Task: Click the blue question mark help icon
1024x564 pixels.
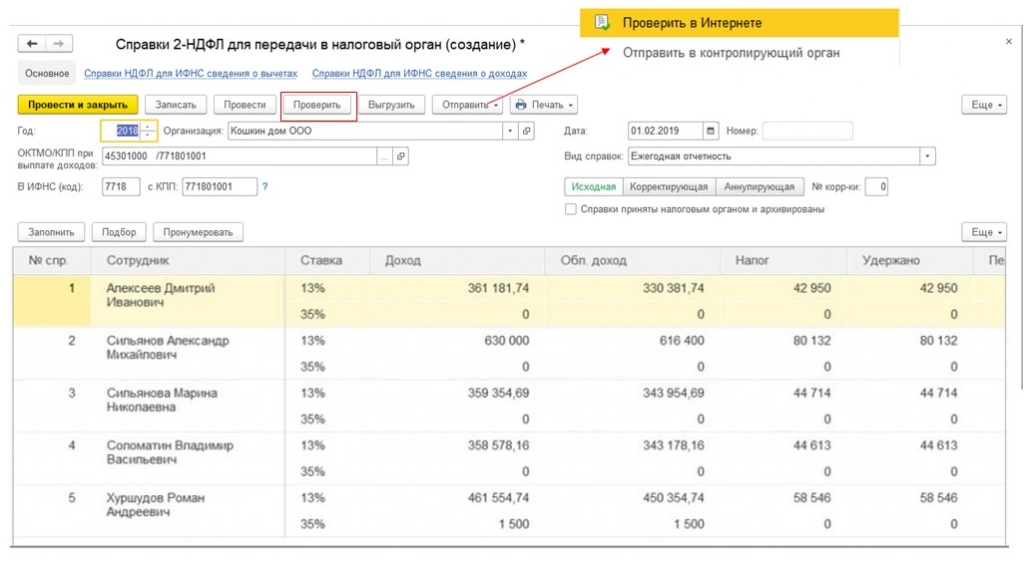Action: [265, 187]
